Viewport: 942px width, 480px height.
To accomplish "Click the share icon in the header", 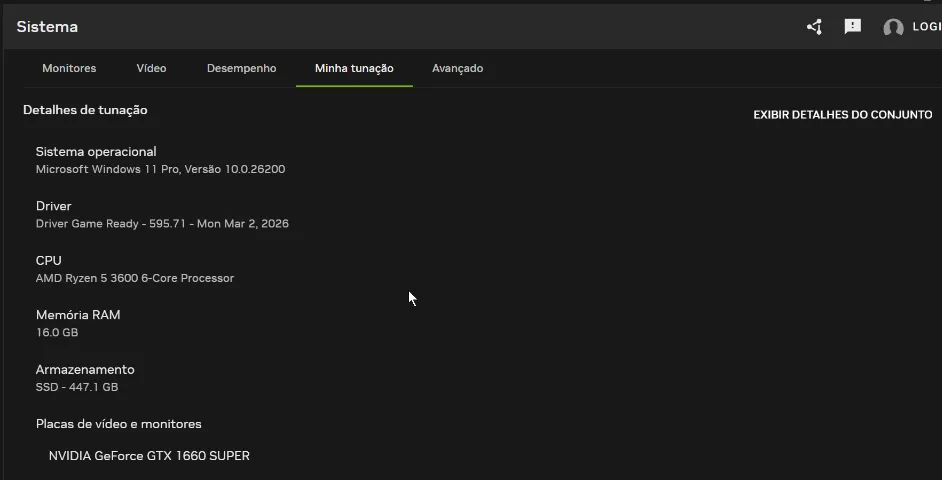I will pos(815,26).
